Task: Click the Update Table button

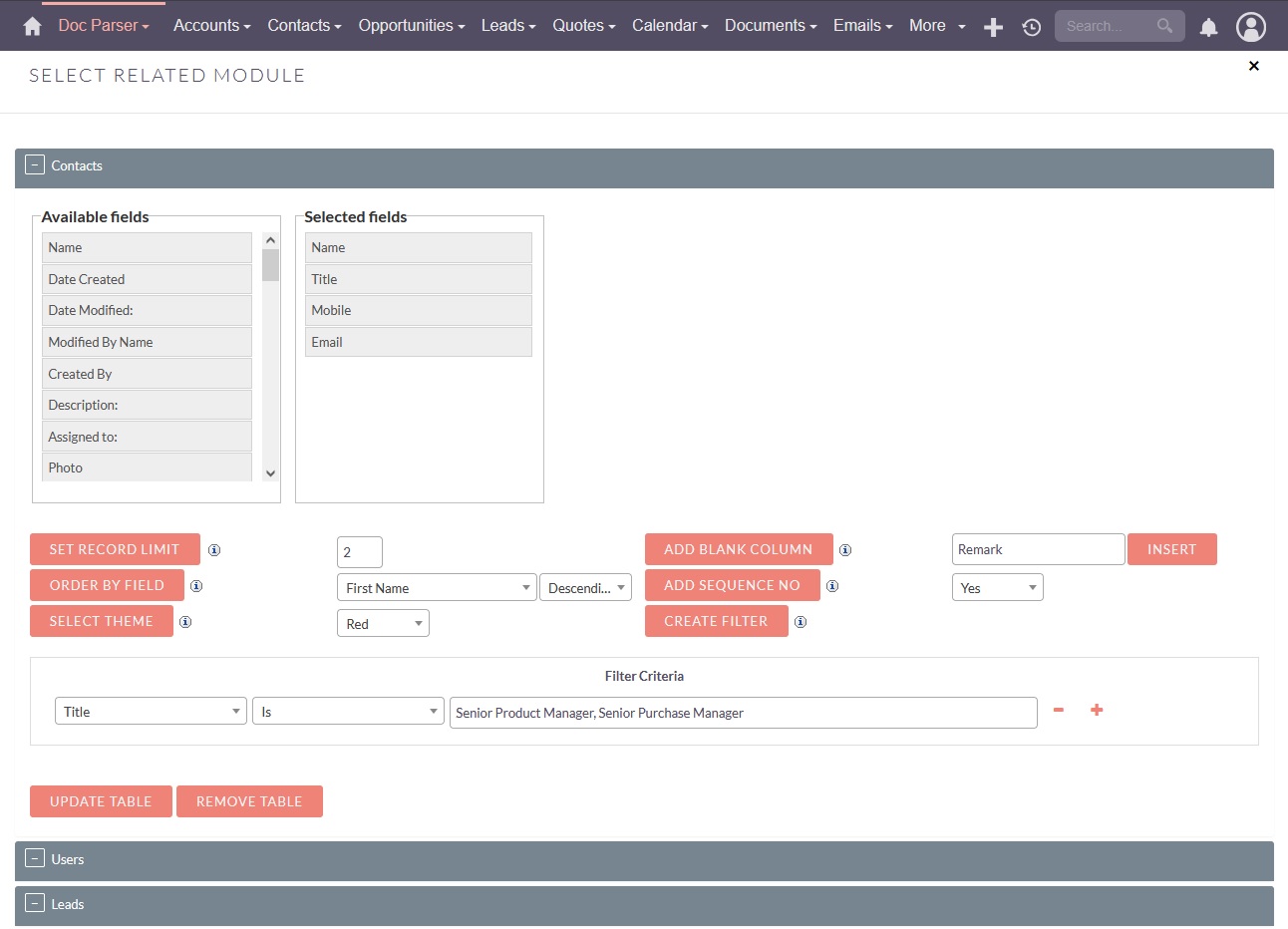Action: click(101, 801)
